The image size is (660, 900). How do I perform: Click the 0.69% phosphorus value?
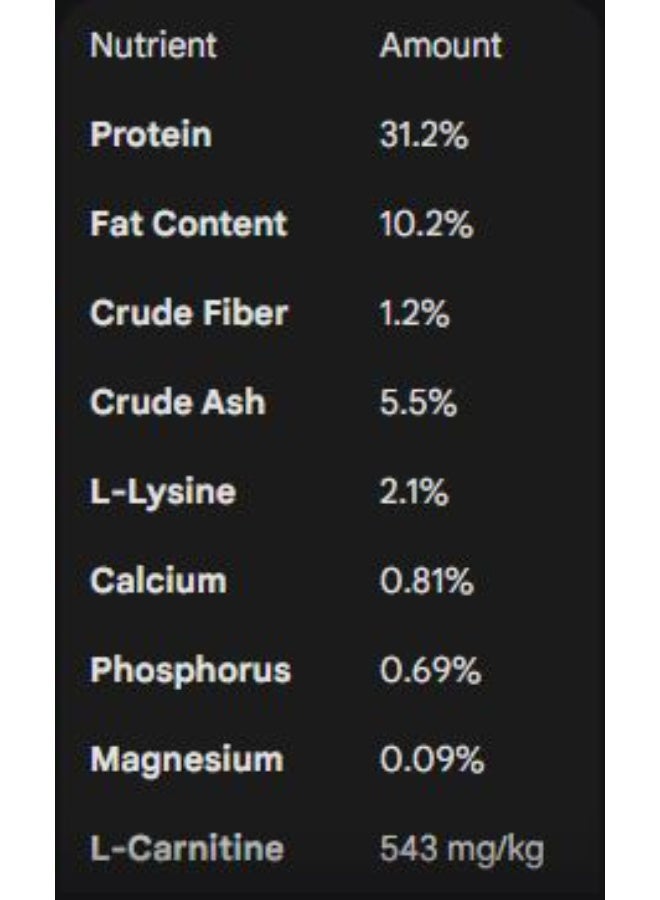[430, 670]
